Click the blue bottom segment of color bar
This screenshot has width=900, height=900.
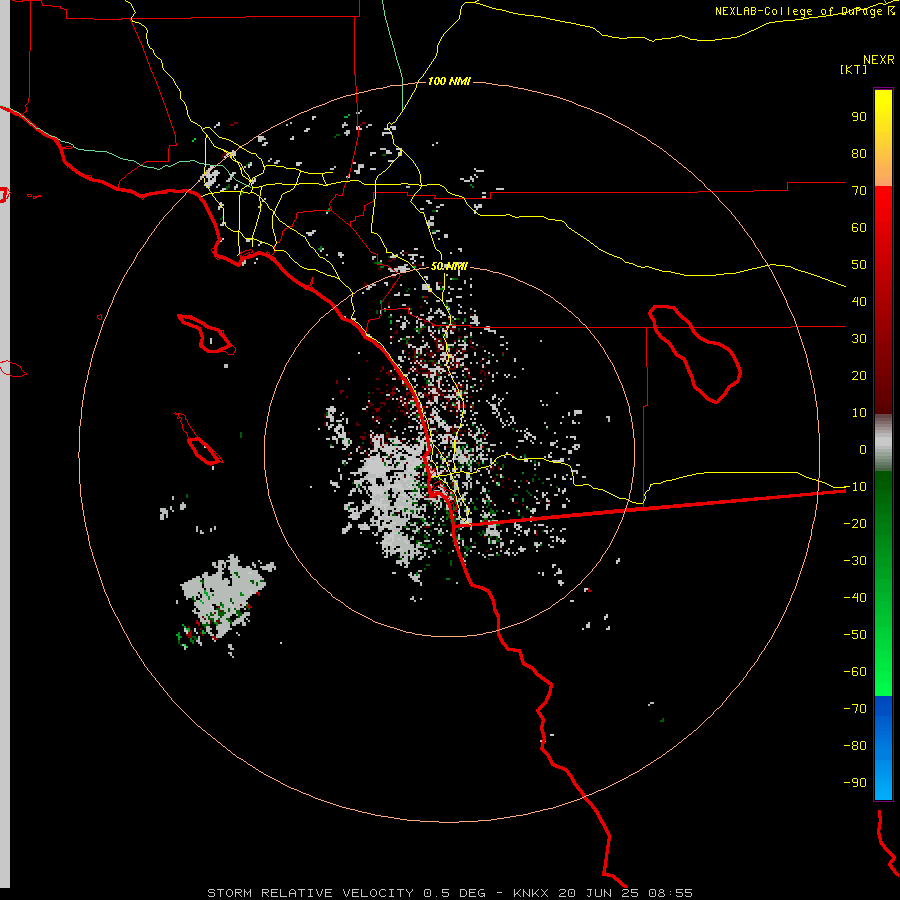tap(883, 748)
